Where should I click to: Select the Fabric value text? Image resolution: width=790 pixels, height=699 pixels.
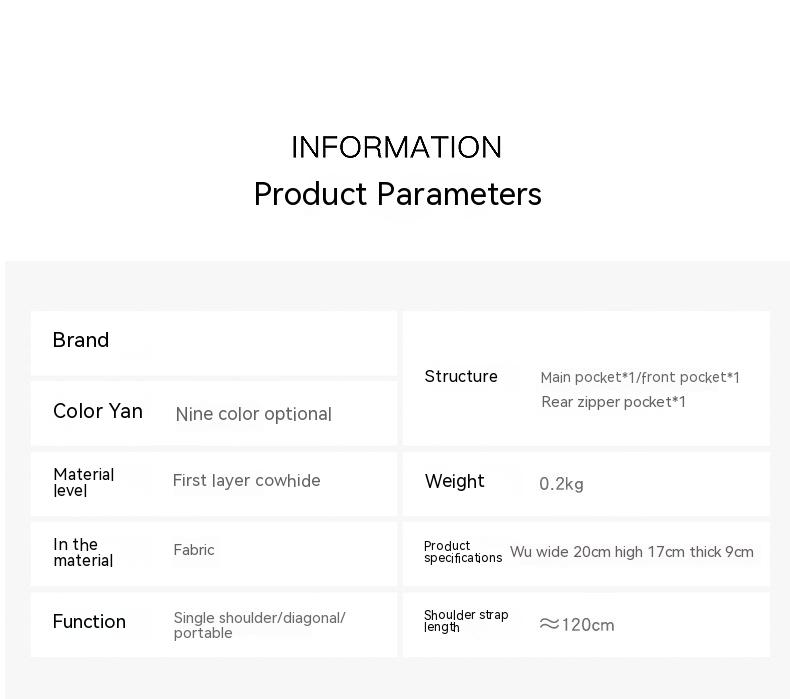click(194, 550)
